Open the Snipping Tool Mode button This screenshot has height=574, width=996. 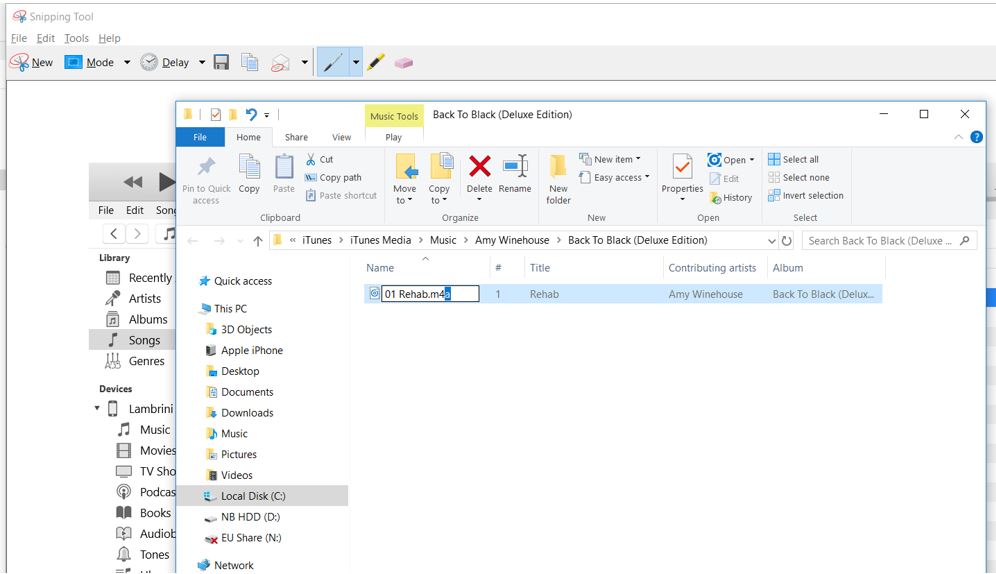coord(90,62)
